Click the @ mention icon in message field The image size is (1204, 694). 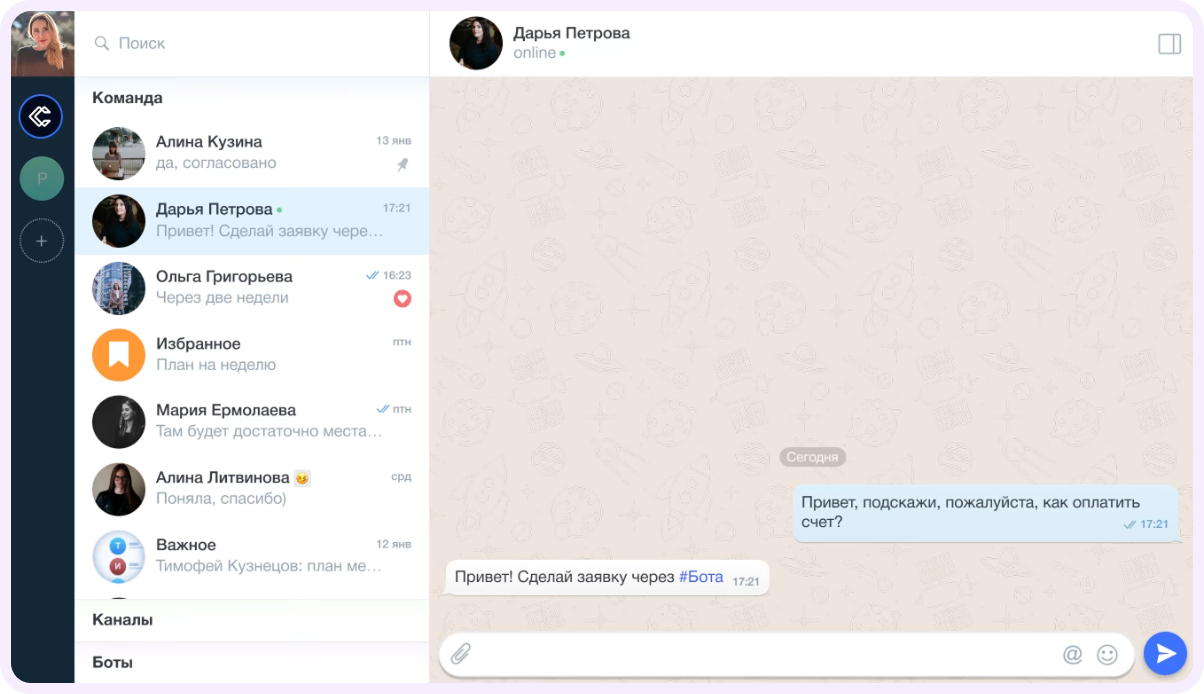tap(1073, 654)
